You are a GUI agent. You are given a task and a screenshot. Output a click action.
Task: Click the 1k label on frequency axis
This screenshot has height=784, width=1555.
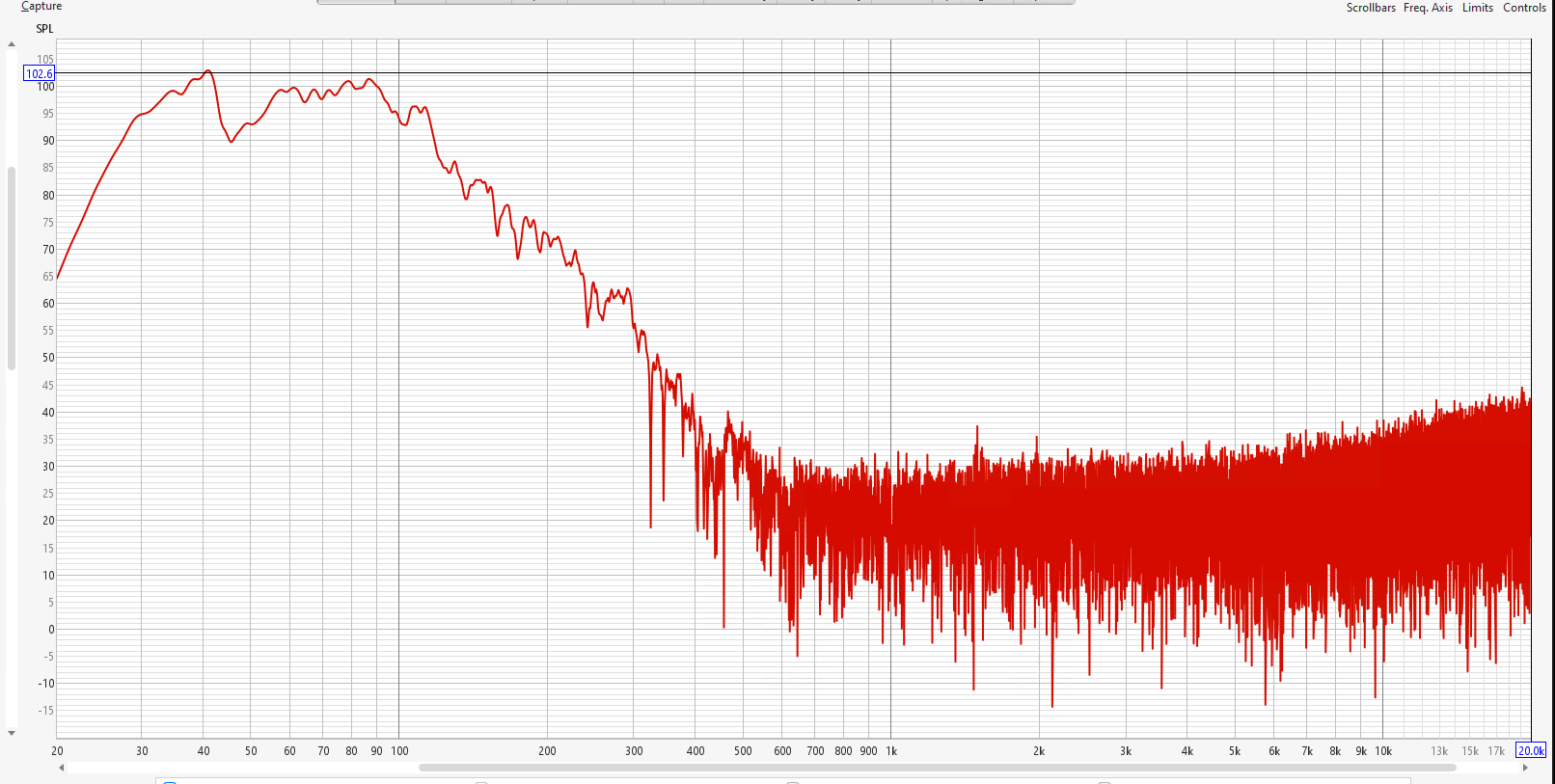[891, 751]
